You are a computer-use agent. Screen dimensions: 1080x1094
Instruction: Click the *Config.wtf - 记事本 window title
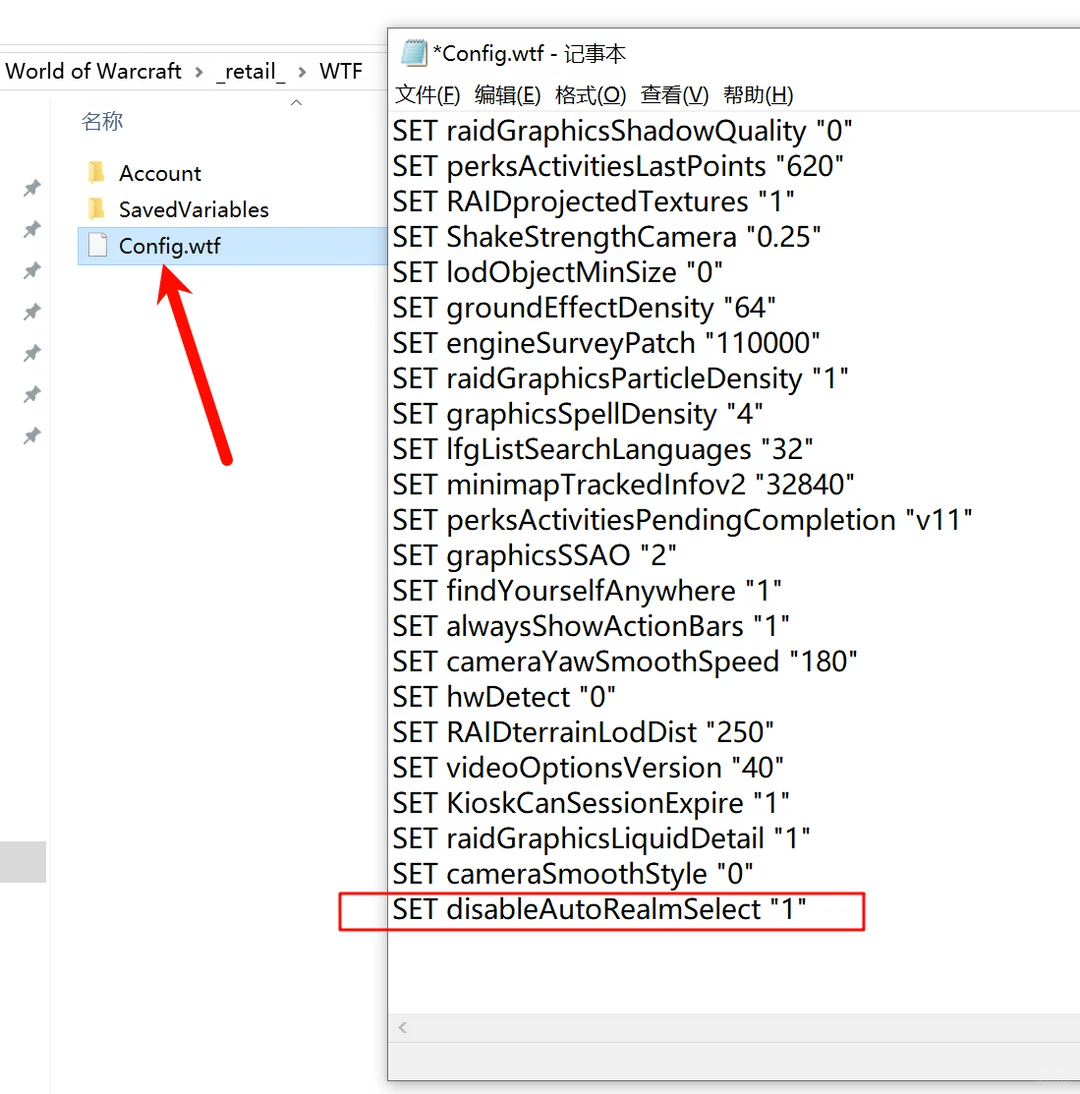point(529,54)
